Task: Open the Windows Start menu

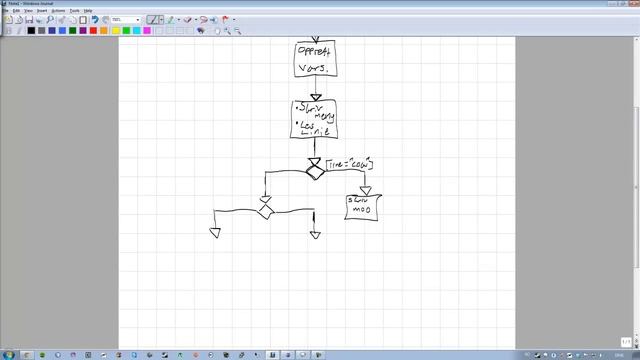Action: tap(8, 355)
